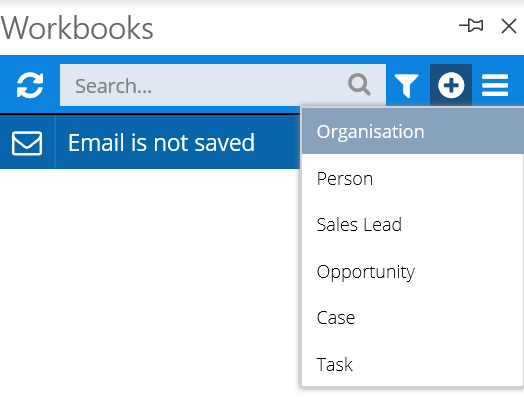This screenshot has height=397, width=524.
Task: Choose Case from the menu
Action: tap(413, 317)
